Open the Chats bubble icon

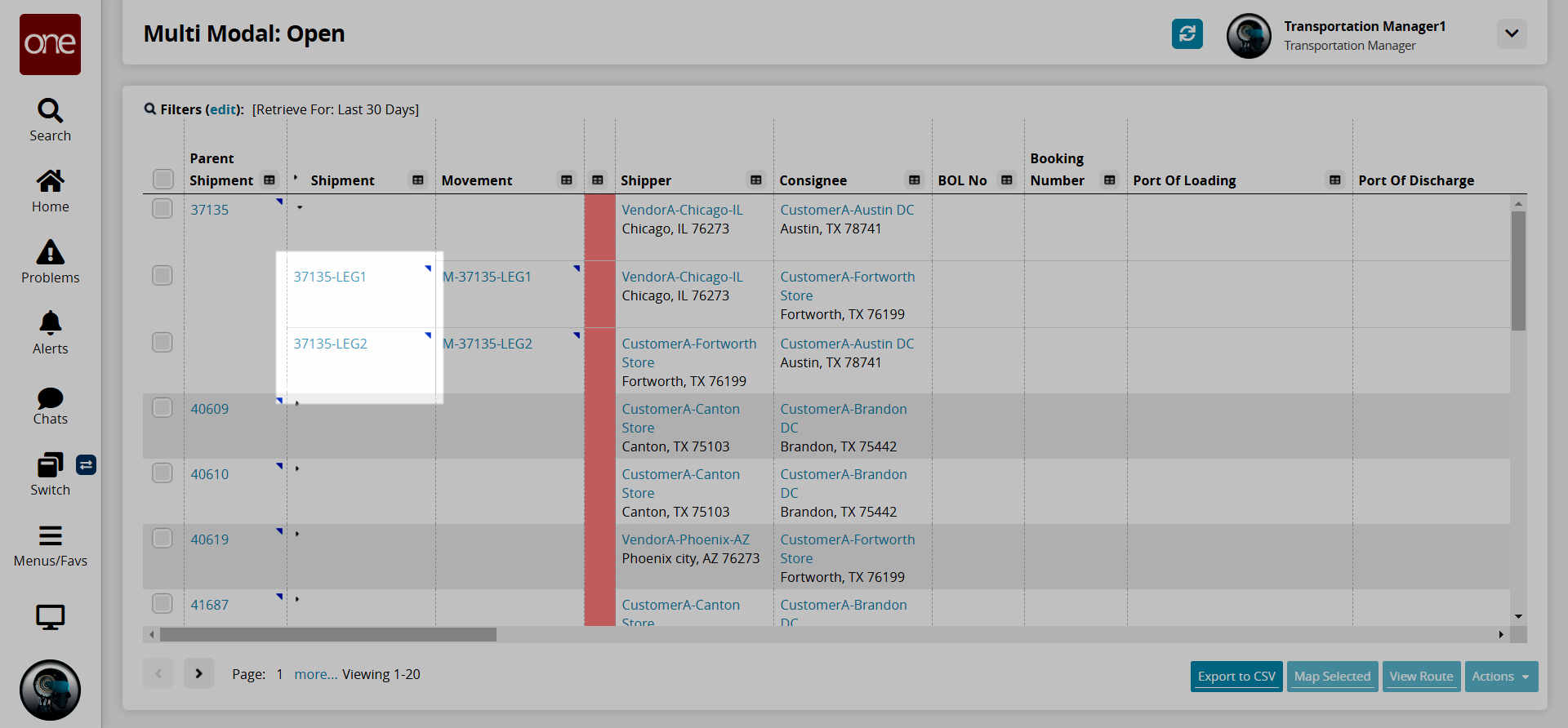(50, 397)
